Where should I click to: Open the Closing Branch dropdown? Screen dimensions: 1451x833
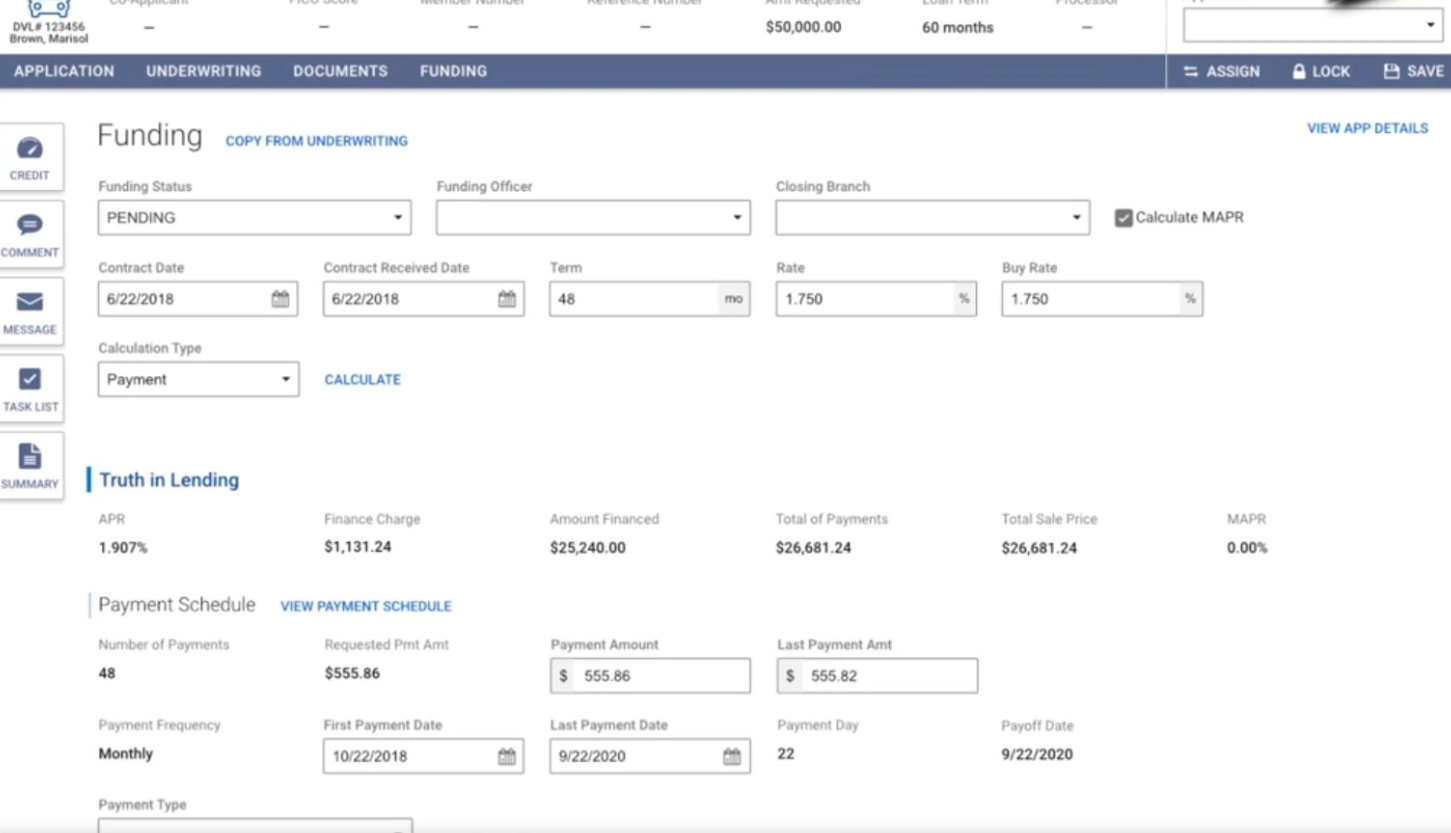932,218
